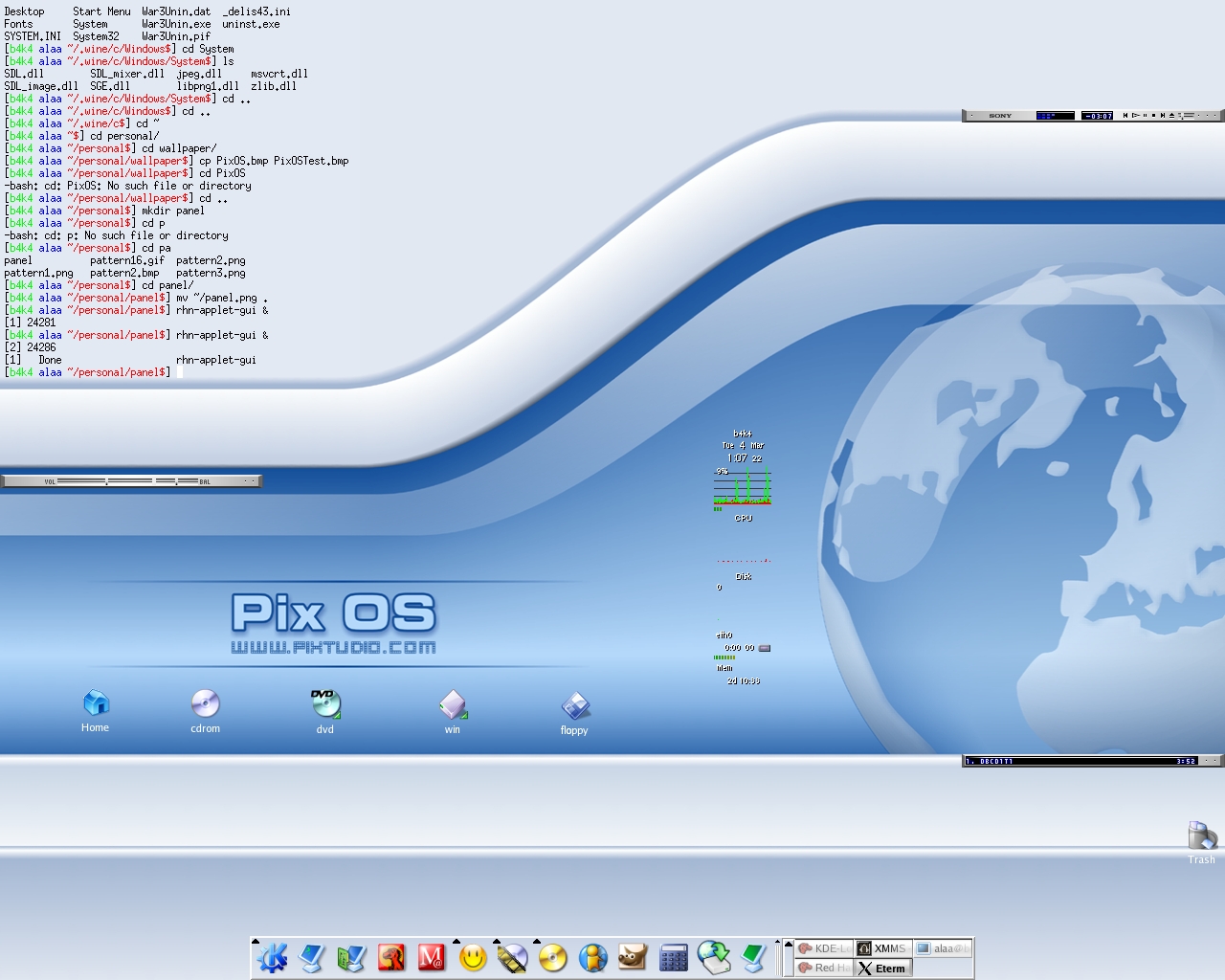1225x980 pixels.
Task: Click the XMMS playlist track title bar
Action: pyautogui.click(x=1080, y=761)
